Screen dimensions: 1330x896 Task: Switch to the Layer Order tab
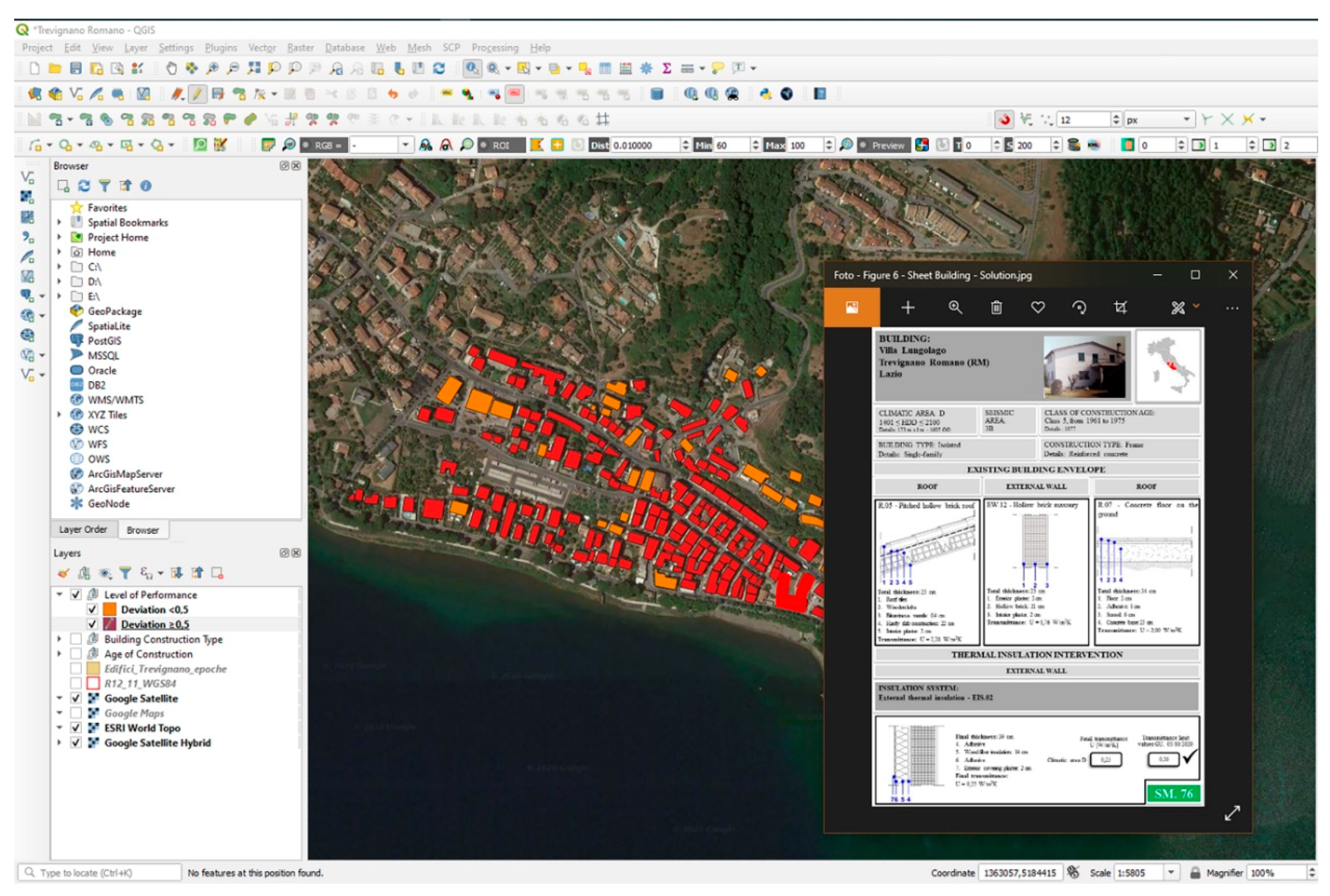coord(83,530)
